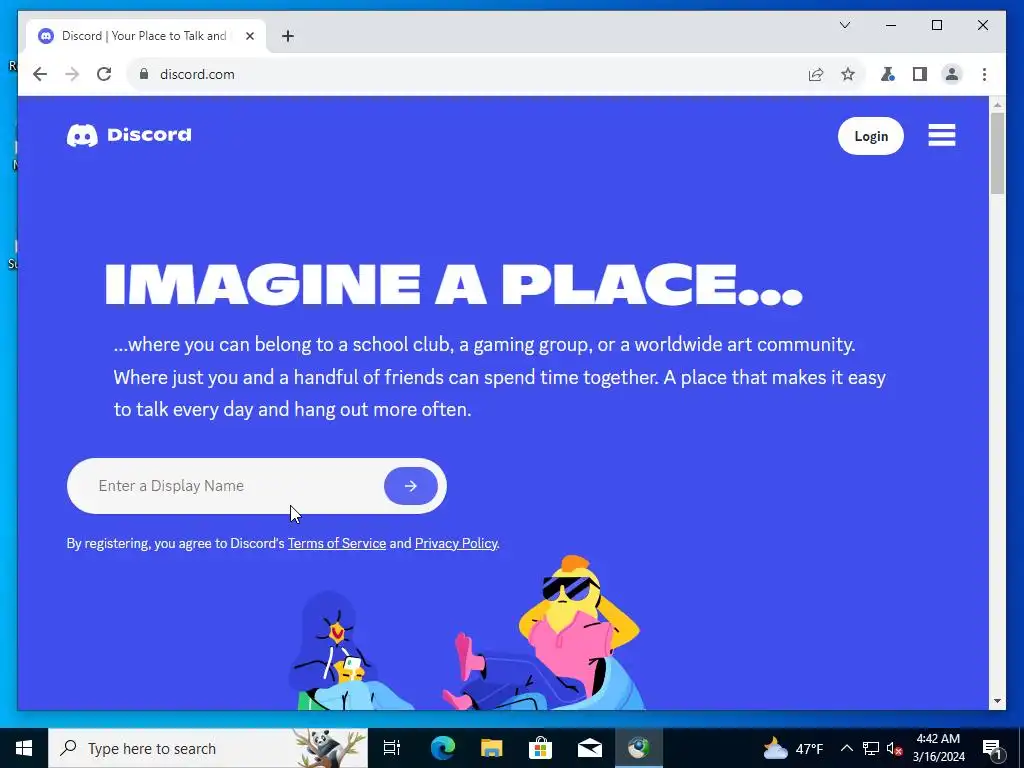The height and width of the screenshot is (768, 1024).
Task: Click the IMAGINE A PLACE... headline
Action: 453,285
